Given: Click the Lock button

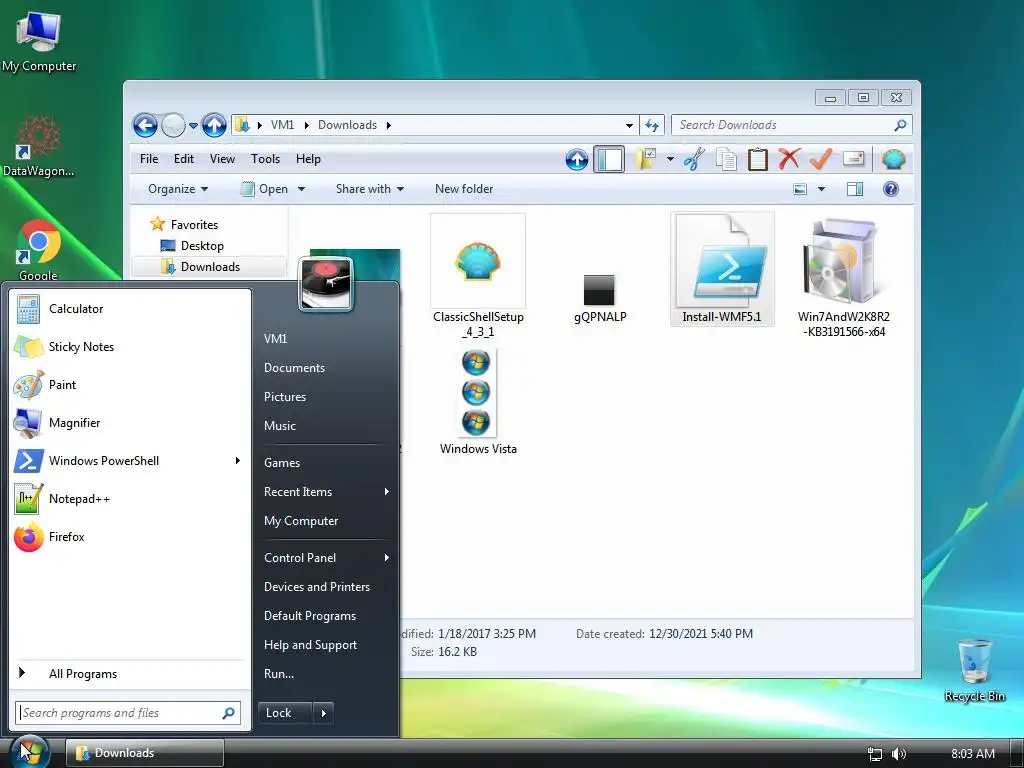Looking at the screenshot, I should pos(285,713).
